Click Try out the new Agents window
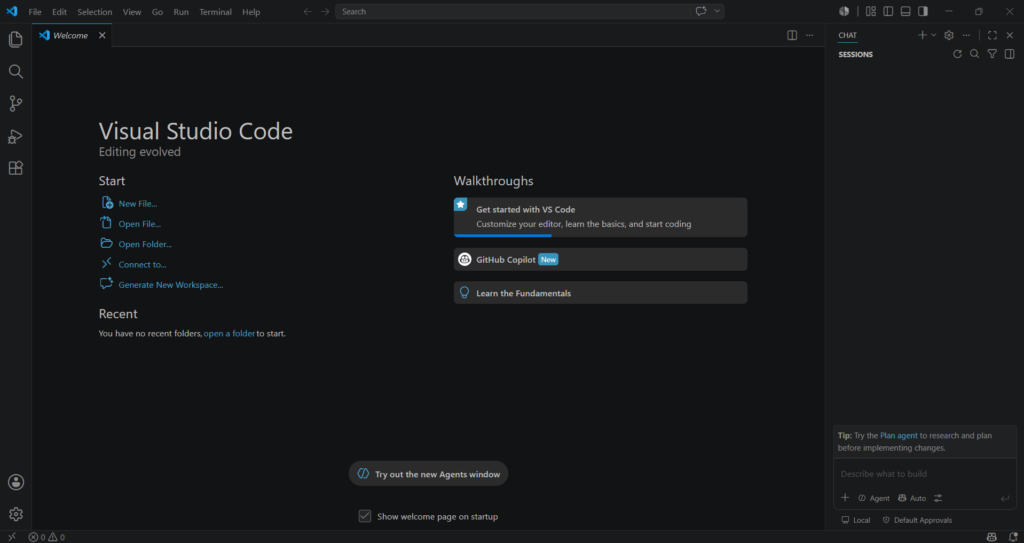 point(428,474)
